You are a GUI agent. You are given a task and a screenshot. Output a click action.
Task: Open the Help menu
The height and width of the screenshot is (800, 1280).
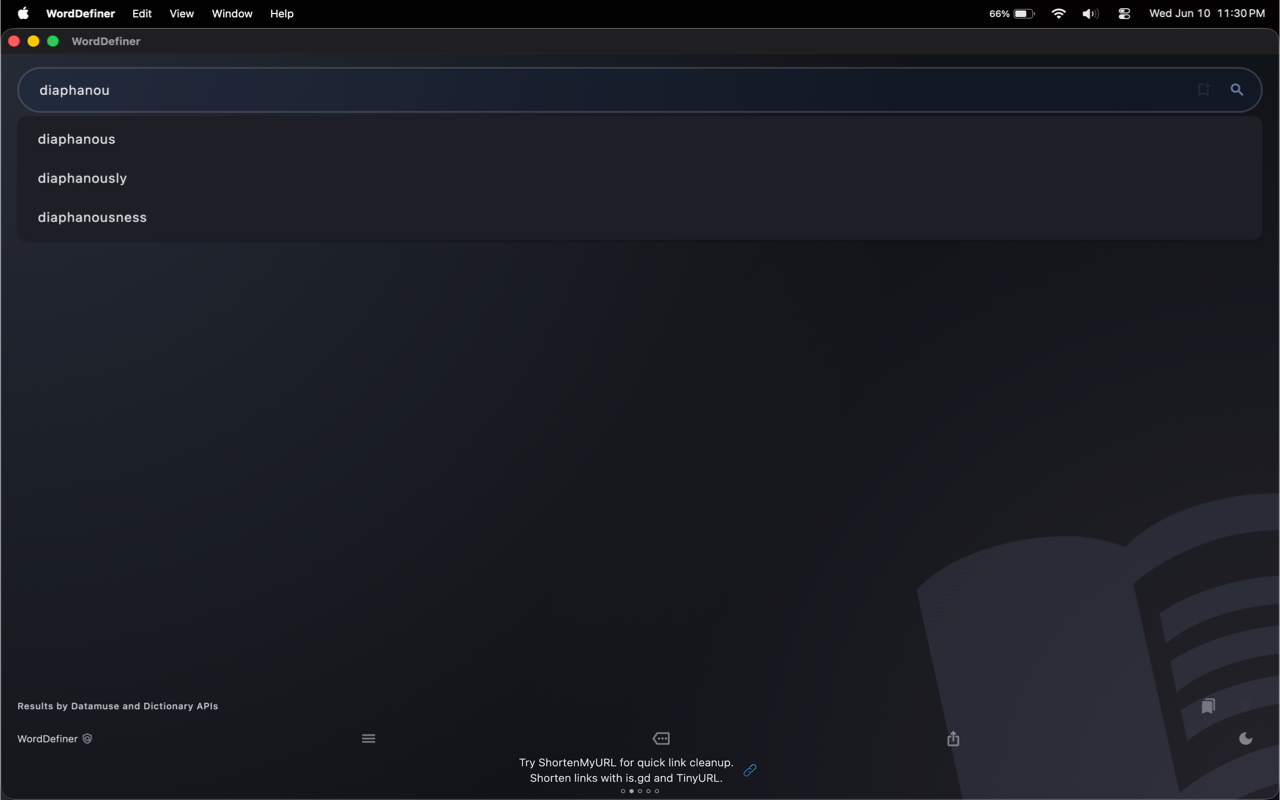coord(282,14)
